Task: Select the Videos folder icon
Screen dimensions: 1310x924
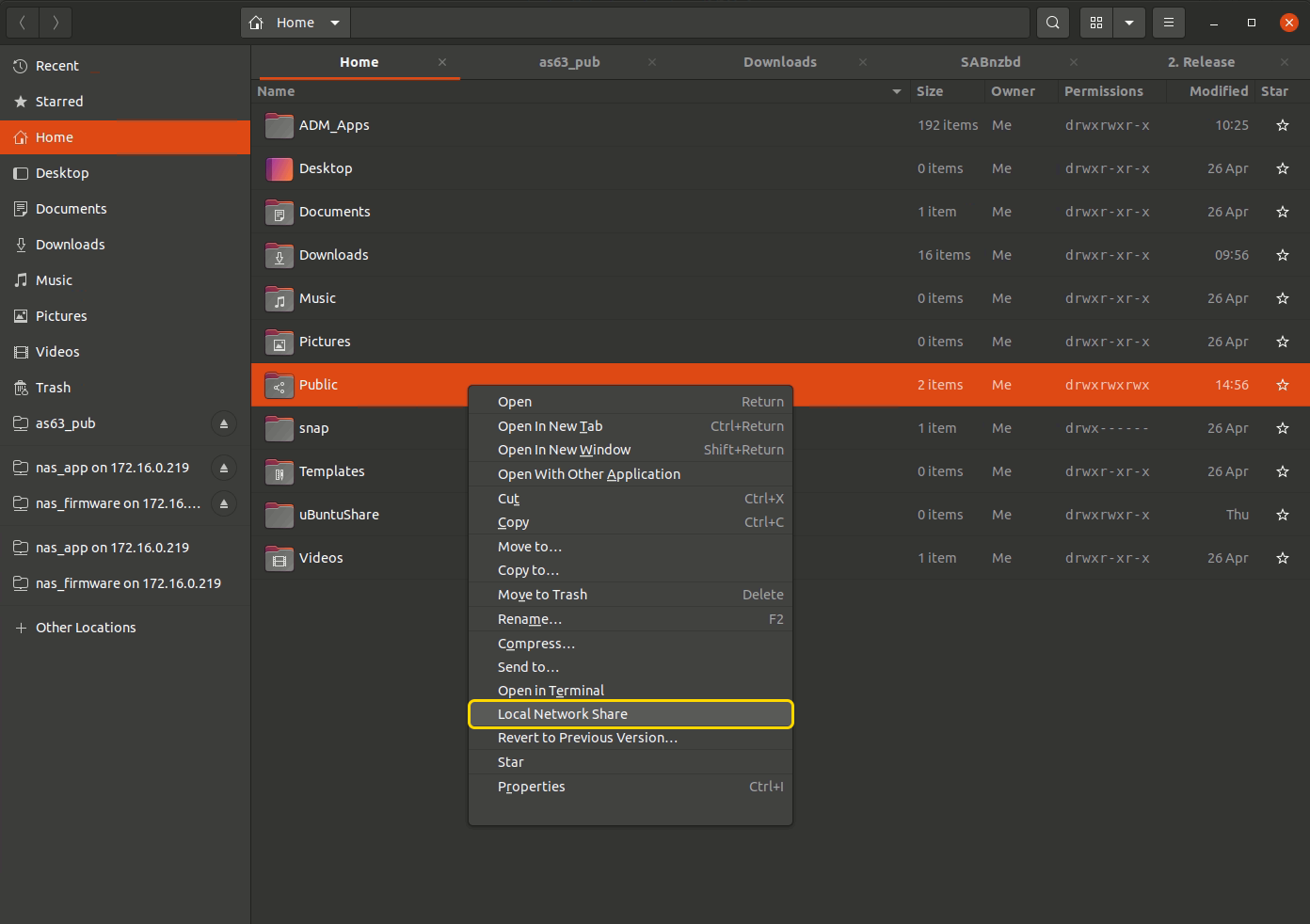Action: pyautogui.click(x=279, y=558)
